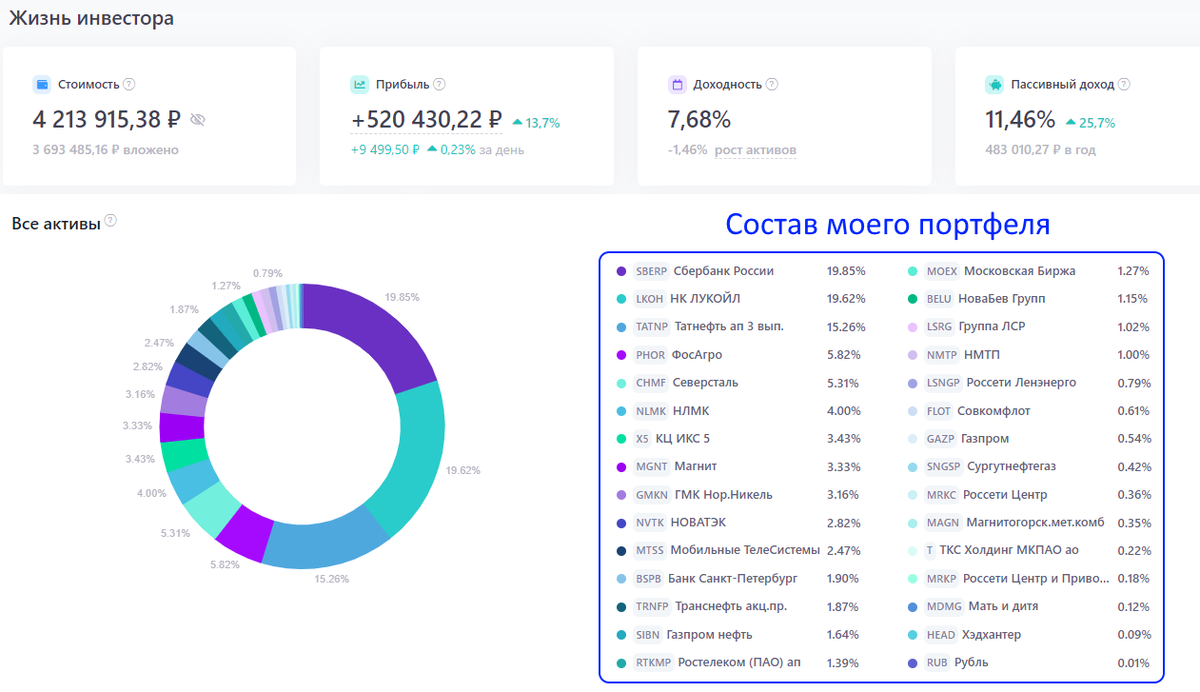
Task: Click the LKOH ticker tag
Action: [x=650, y=299]
